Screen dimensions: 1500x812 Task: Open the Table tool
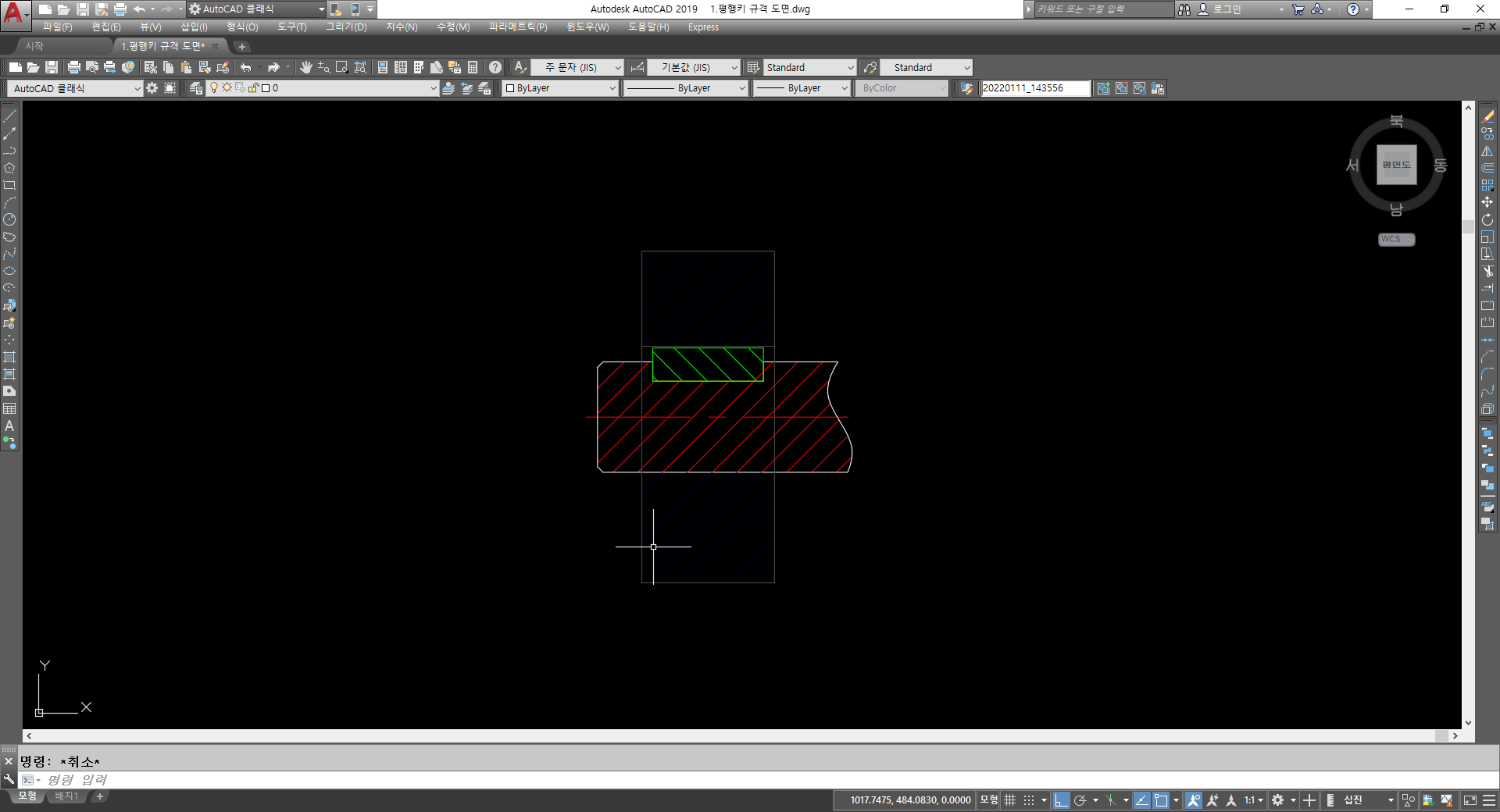coord(9,408)
